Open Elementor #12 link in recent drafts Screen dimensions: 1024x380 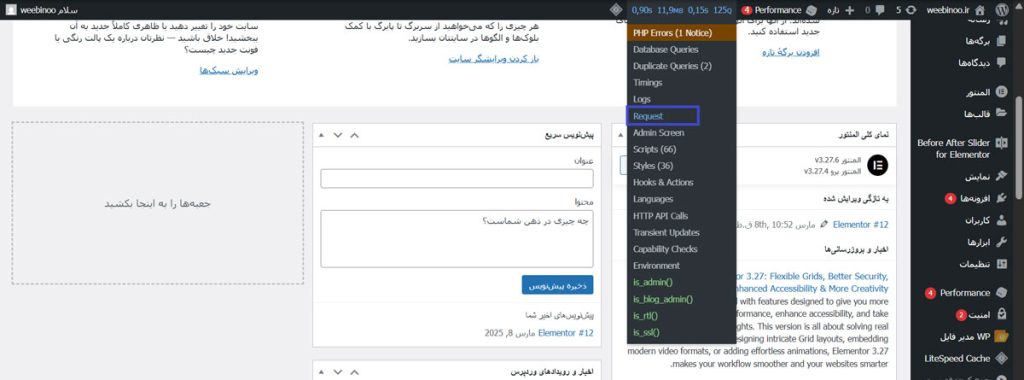[566, 333]
